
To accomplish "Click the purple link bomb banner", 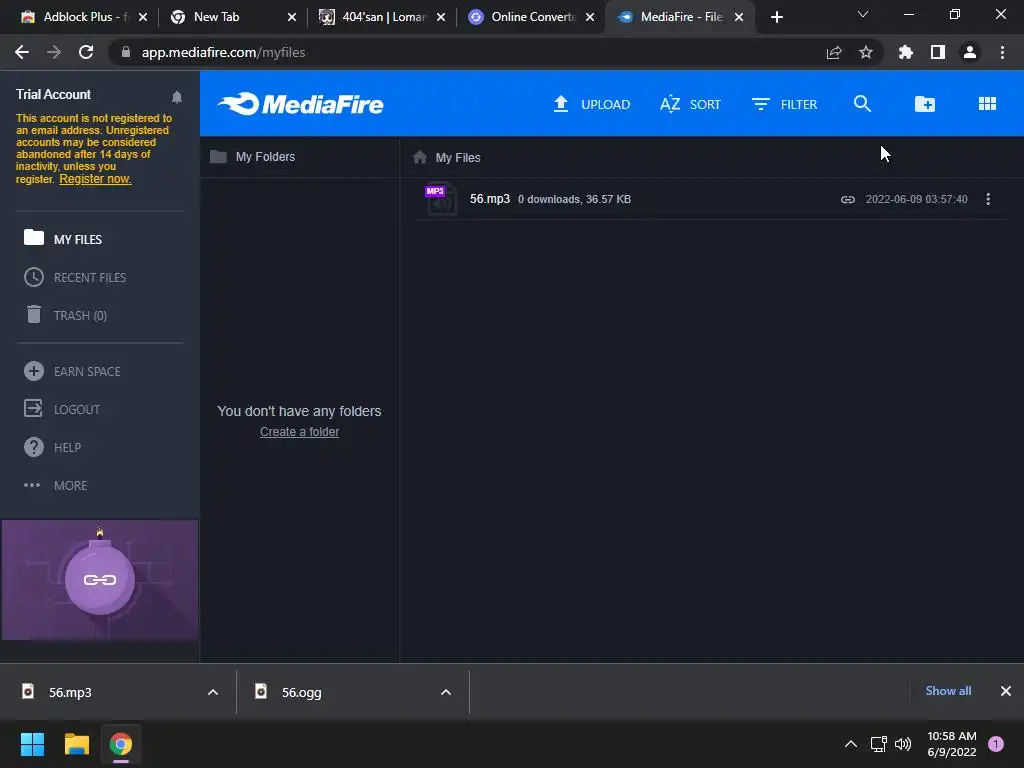I will 100,580.
